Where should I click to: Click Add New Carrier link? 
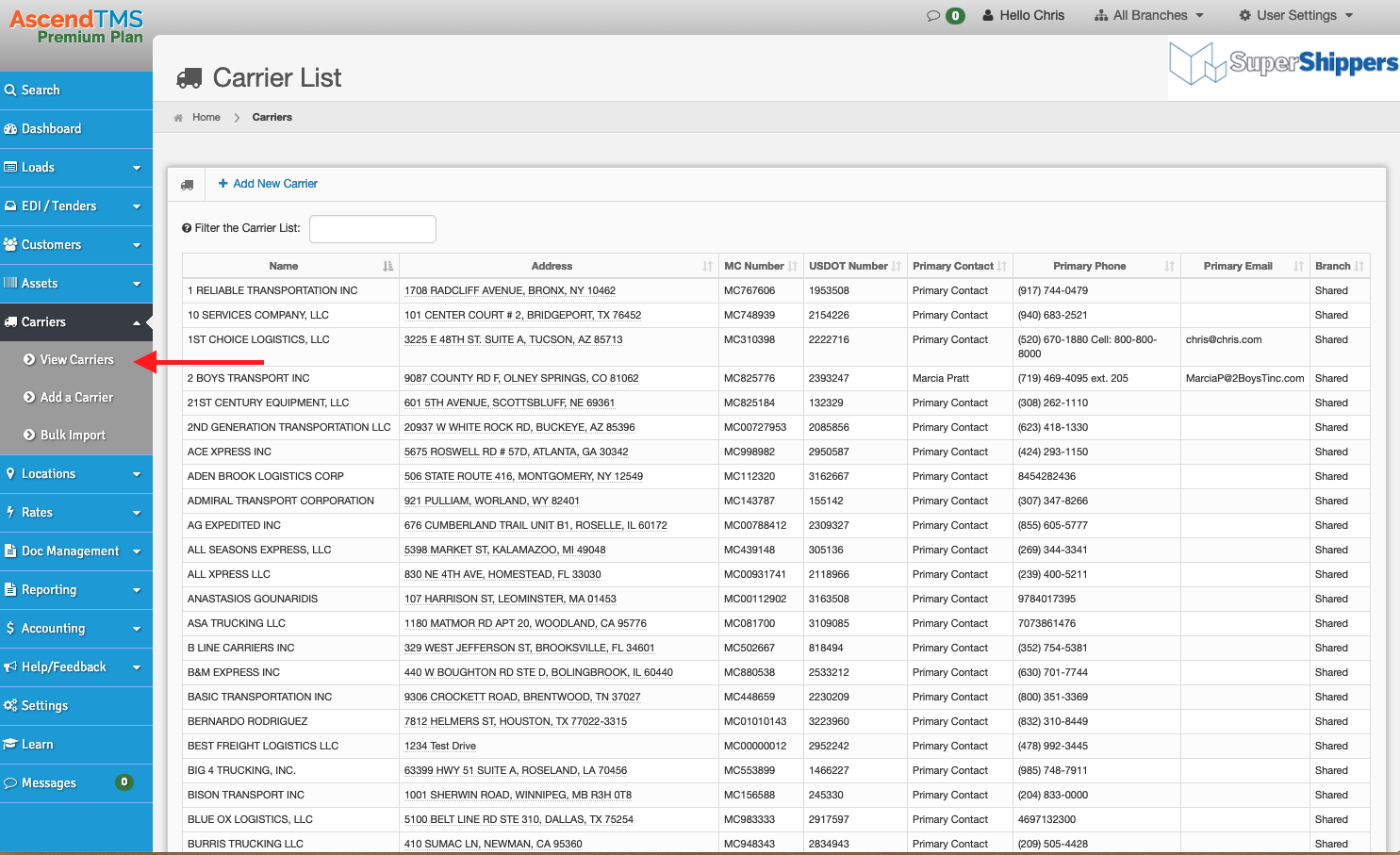click(x=268, y=184)
